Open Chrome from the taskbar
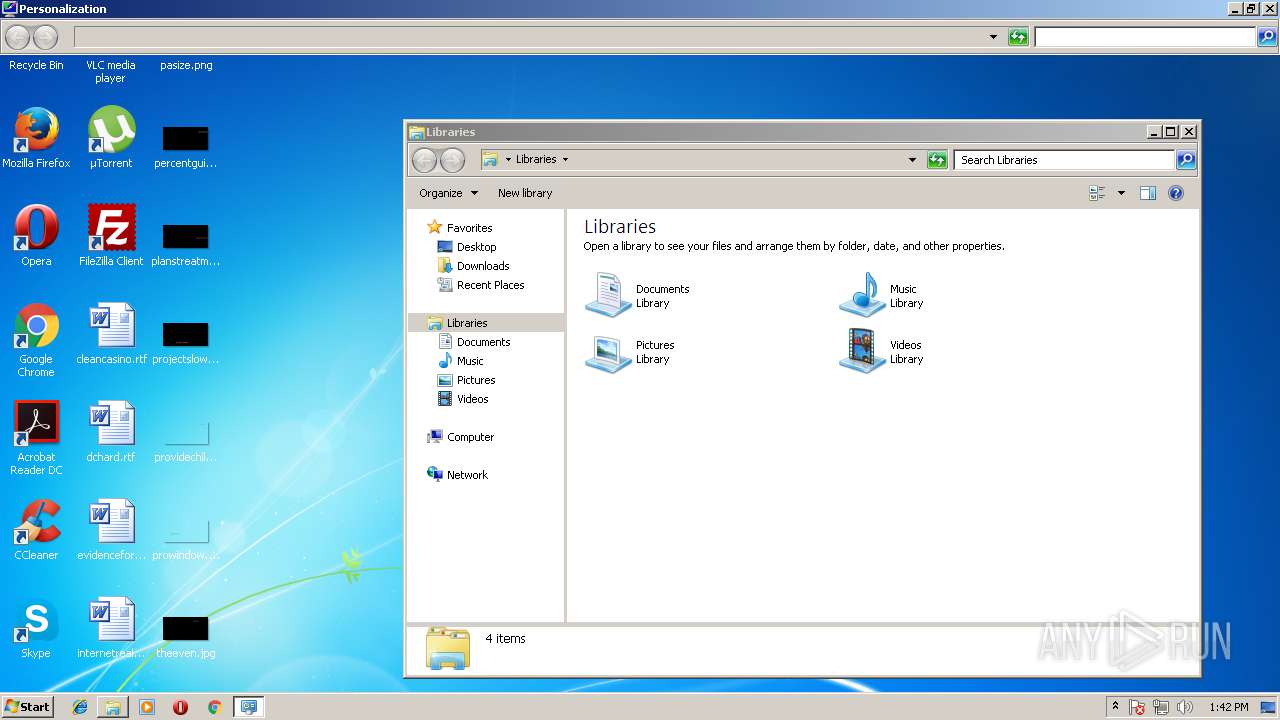This screenshot has width=1280, height=720. point(214,707)
